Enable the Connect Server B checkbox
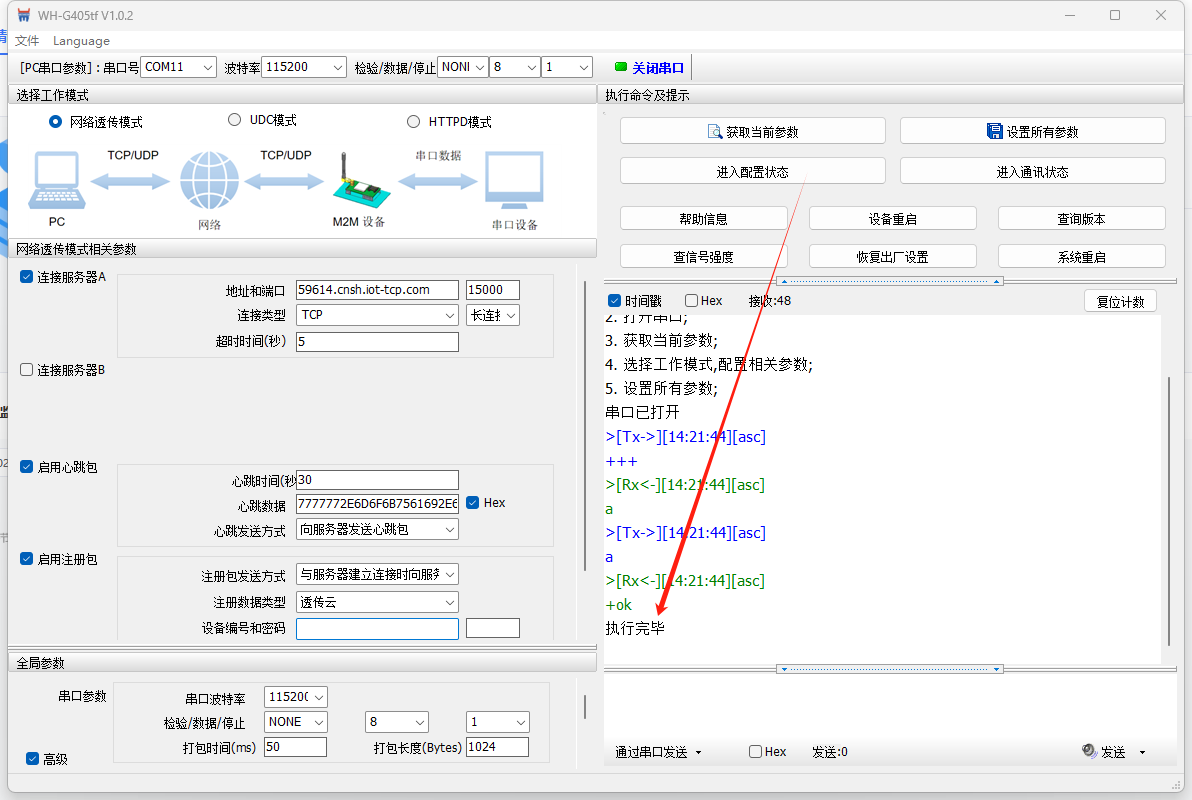Screen dimensions: 1192x800 [x=27, y=370]
